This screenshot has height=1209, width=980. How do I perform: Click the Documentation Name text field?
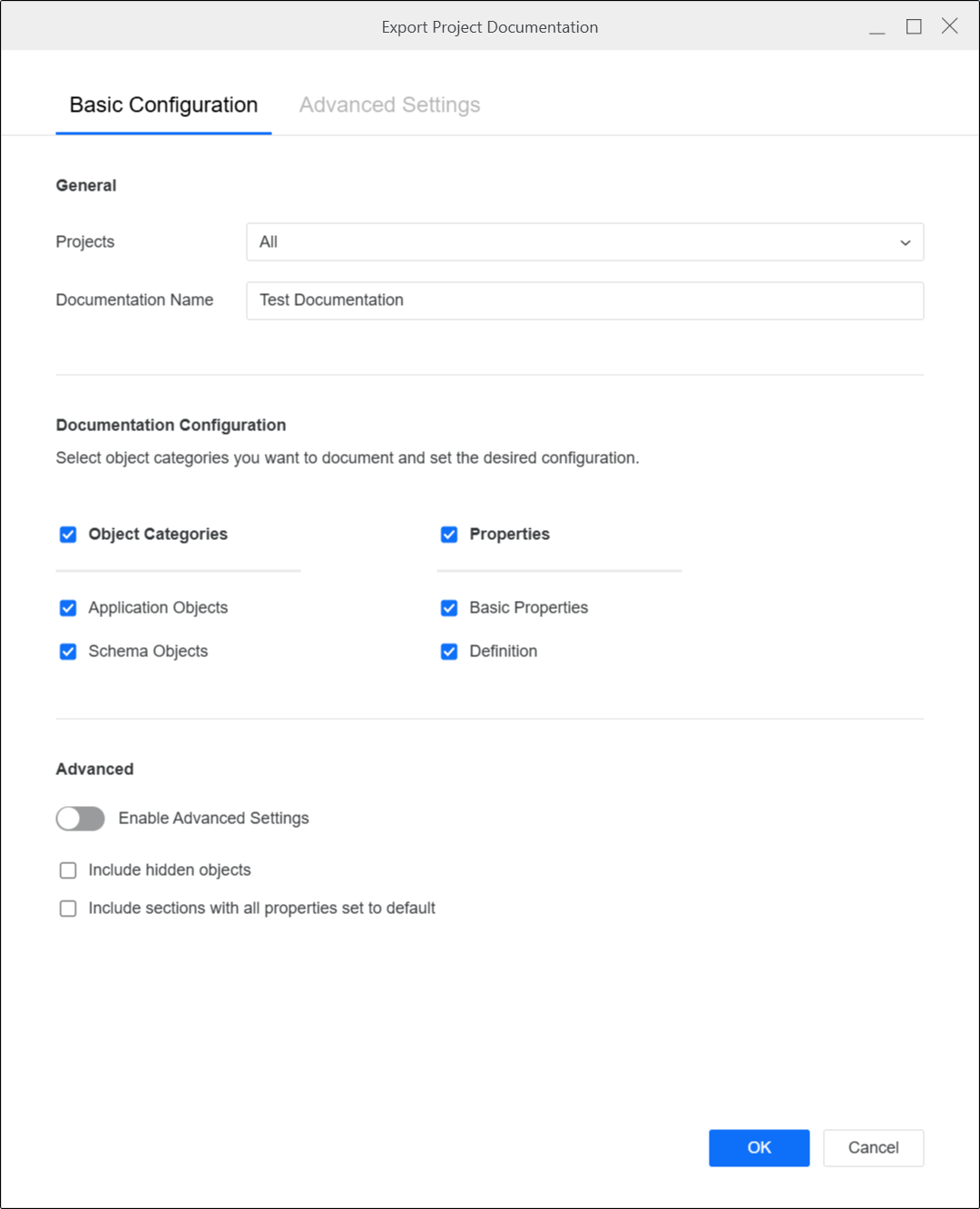pyautogui.click(x=584, y=300)
